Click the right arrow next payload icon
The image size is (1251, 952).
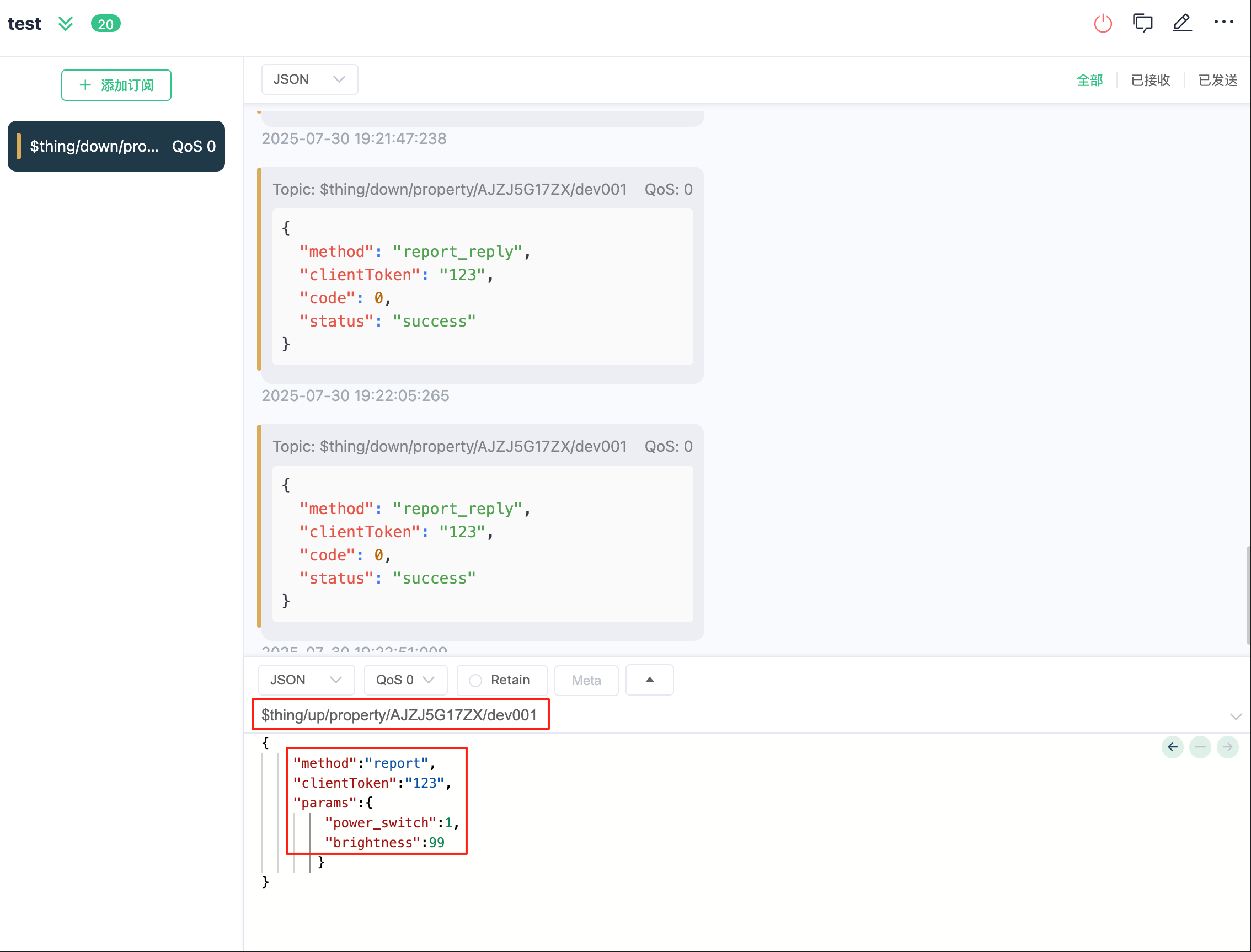pos(1227,747)
